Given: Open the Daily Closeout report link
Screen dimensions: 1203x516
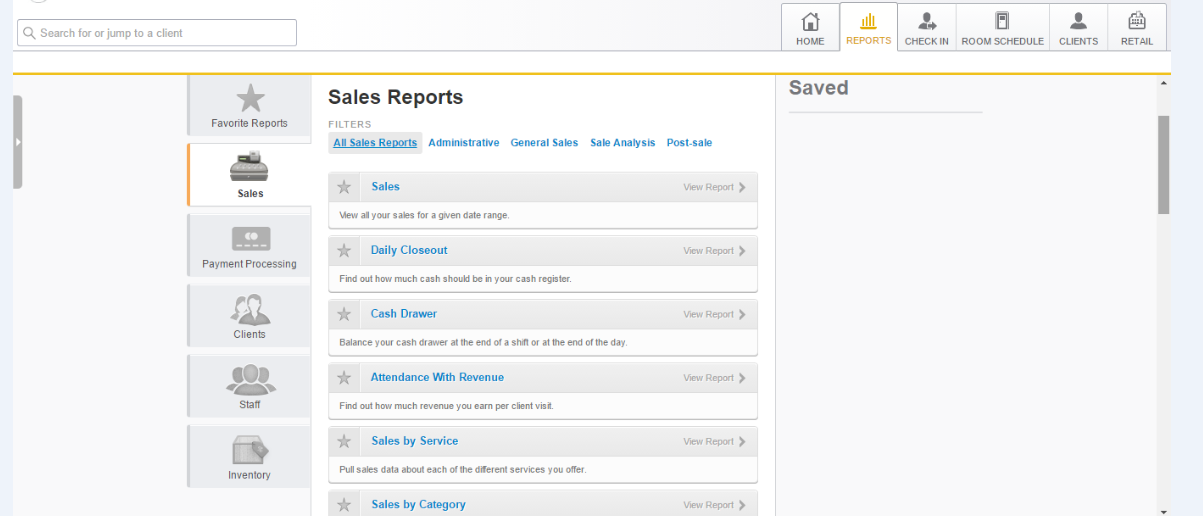Looking at the screenshot, I should click(x=409, y=250).
